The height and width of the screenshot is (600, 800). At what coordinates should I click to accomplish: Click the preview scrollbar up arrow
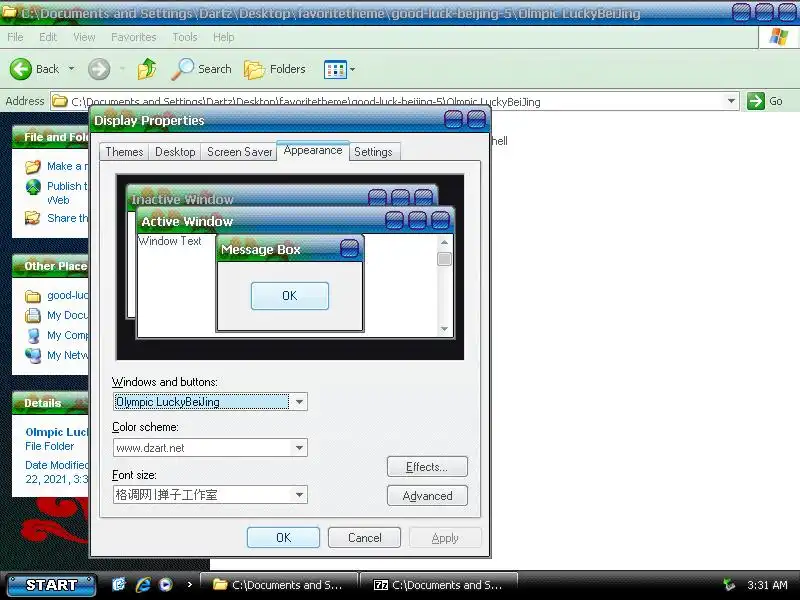(444, 242)
